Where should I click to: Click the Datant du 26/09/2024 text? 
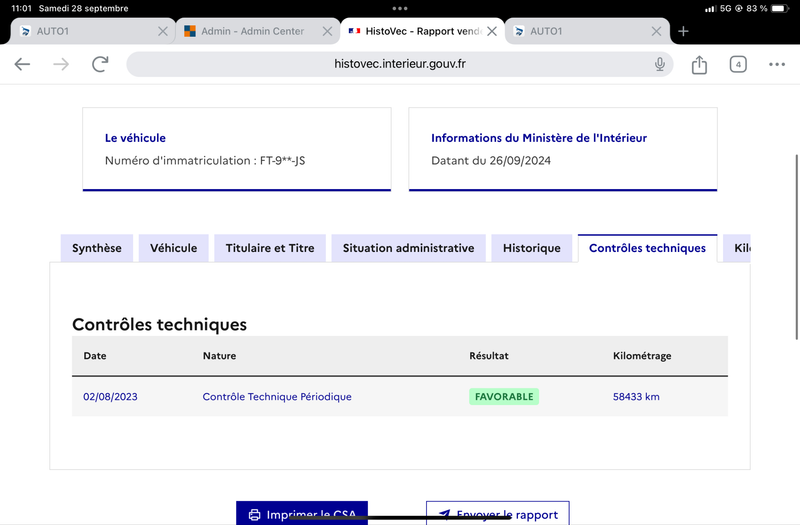point(491,161)
